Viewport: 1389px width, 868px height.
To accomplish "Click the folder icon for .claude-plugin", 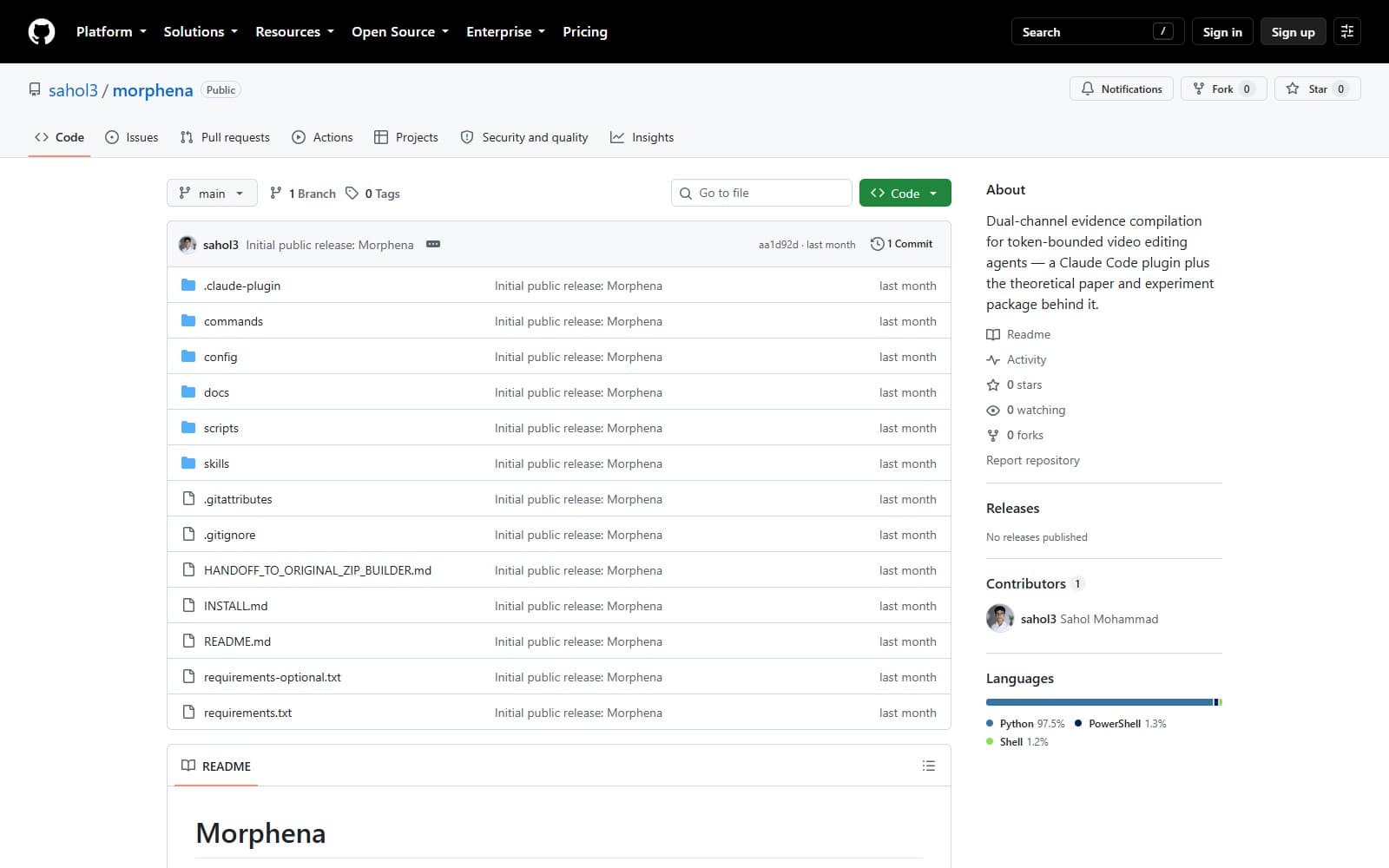I will (188, 286).
